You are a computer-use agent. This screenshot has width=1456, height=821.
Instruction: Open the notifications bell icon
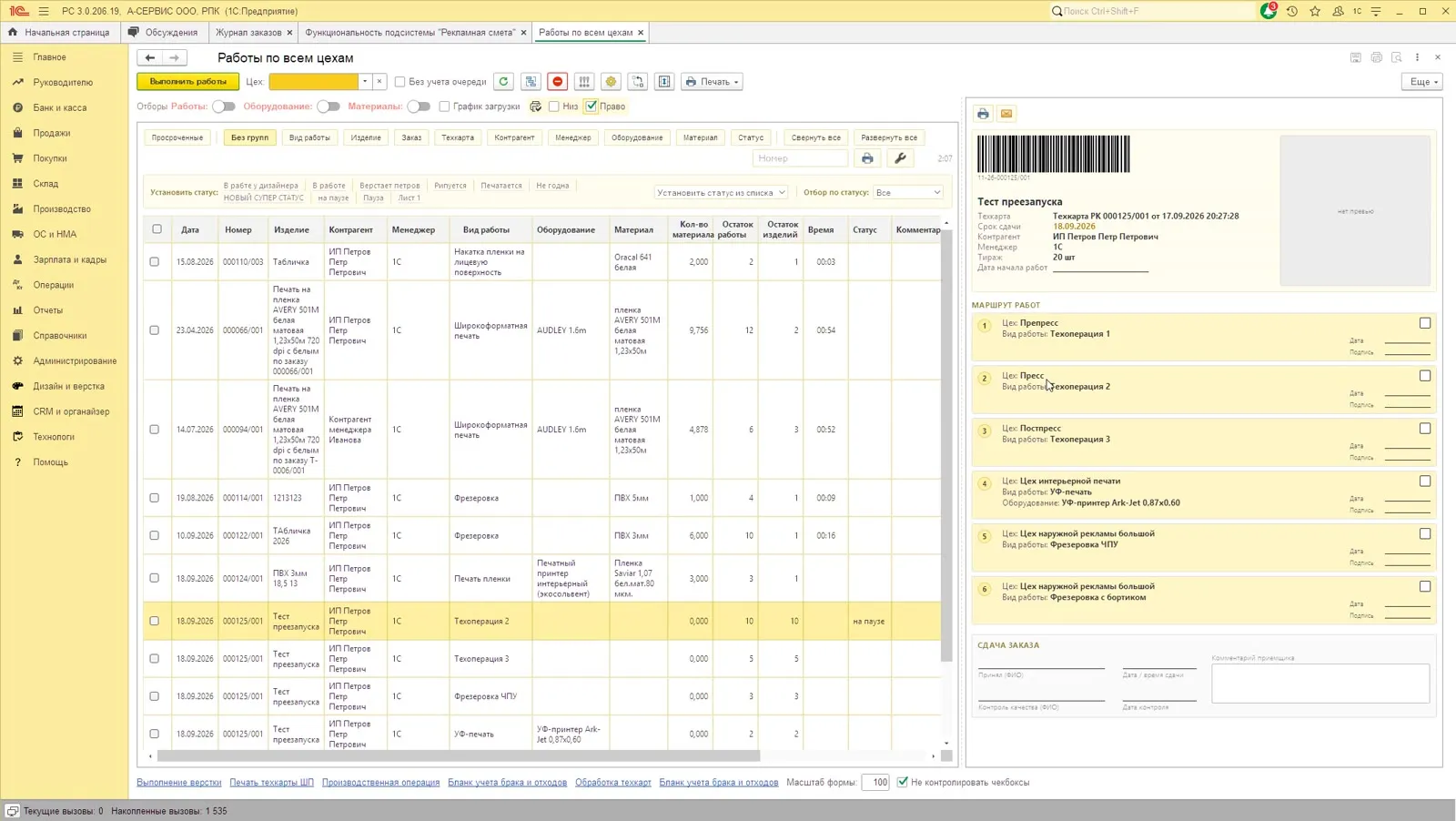point(1269,11)
